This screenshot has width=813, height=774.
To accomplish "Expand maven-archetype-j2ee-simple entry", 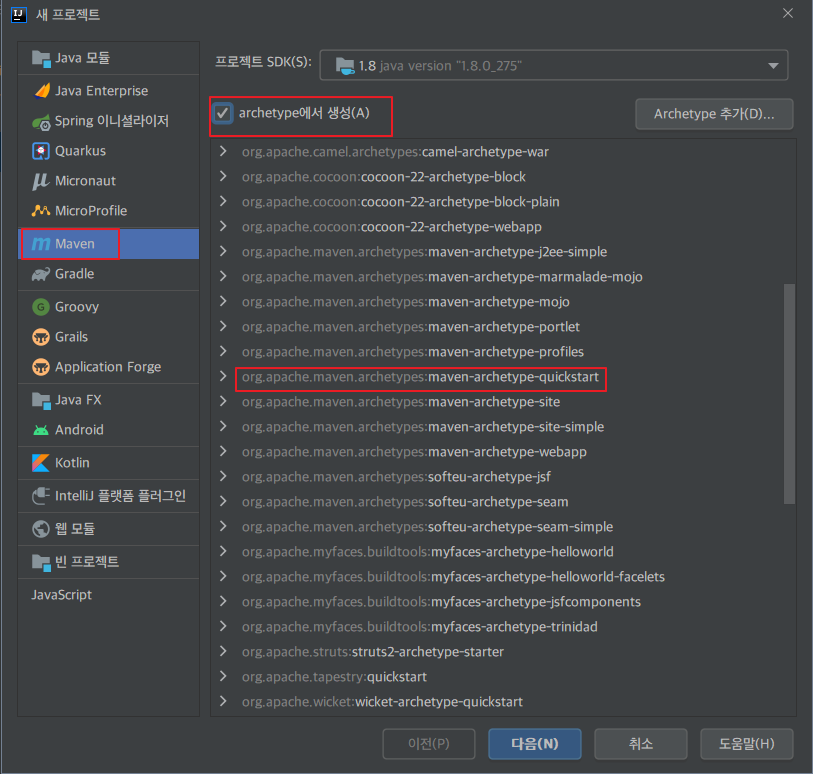I will pos(223,251).
